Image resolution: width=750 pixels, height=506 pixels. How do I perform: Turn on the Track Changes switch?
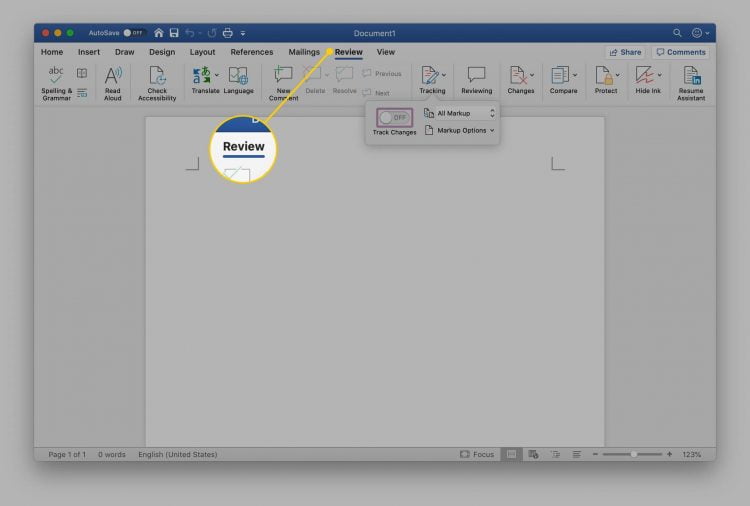pos(394,117)
